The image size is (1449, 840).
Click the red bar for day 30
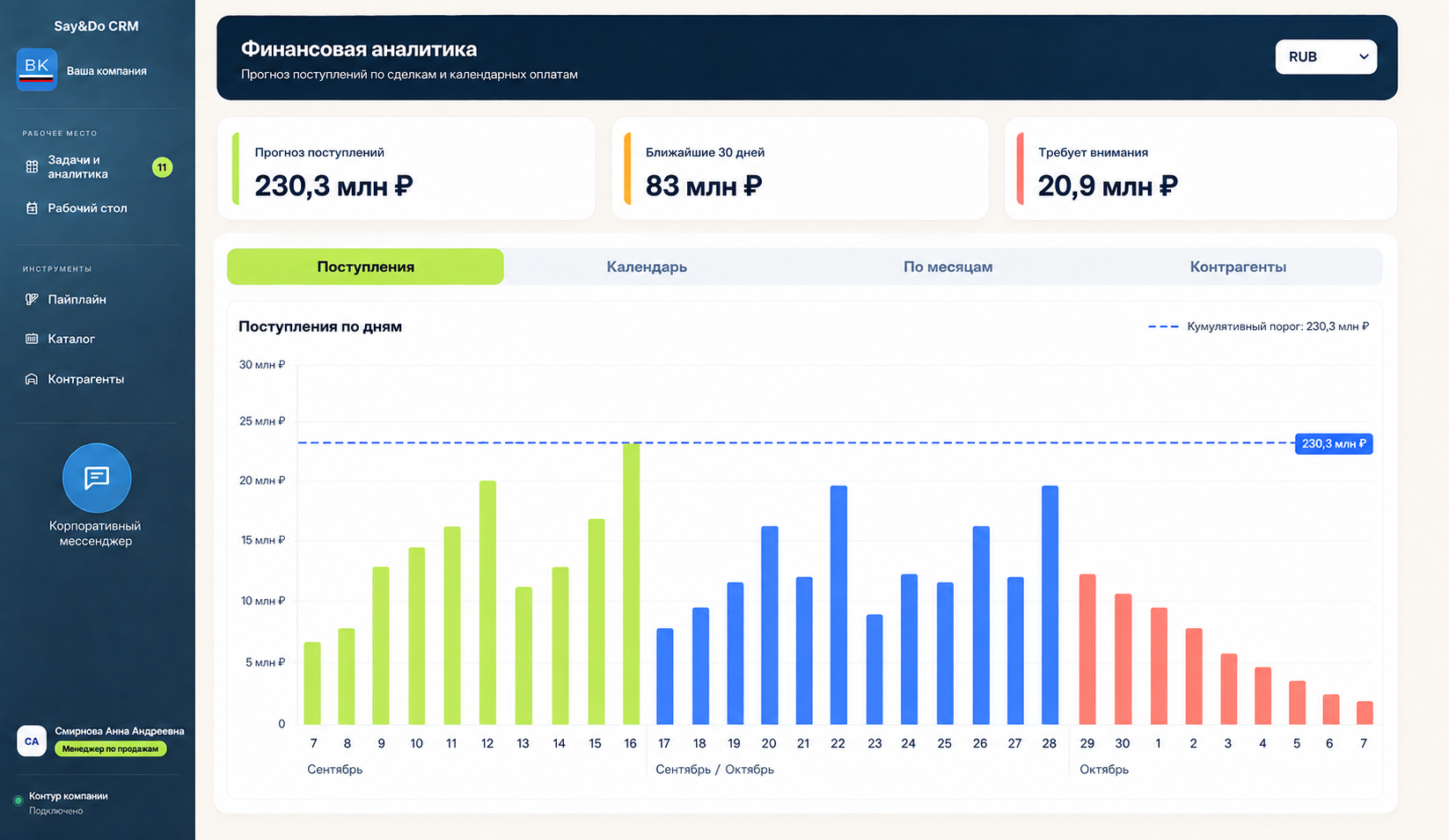click(1123, 660)
